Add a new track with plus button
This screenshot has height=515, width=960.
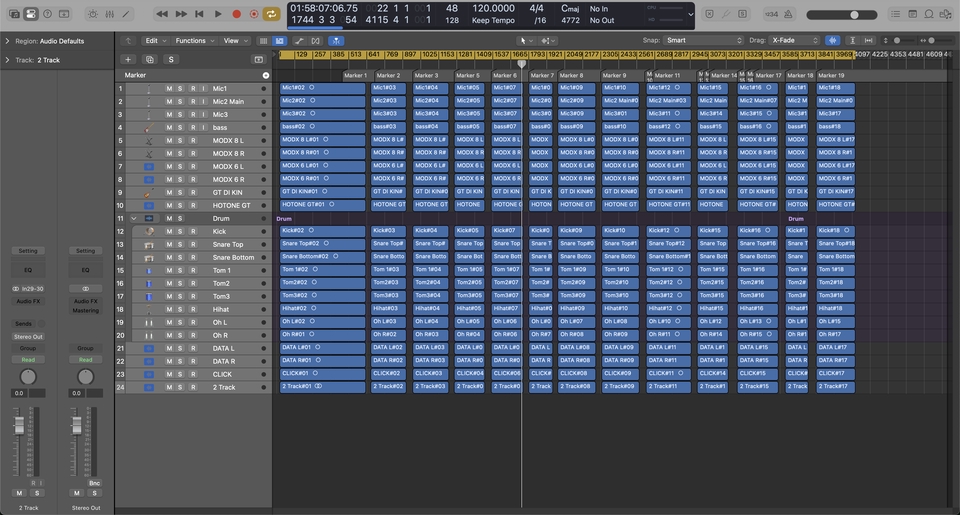127,60
